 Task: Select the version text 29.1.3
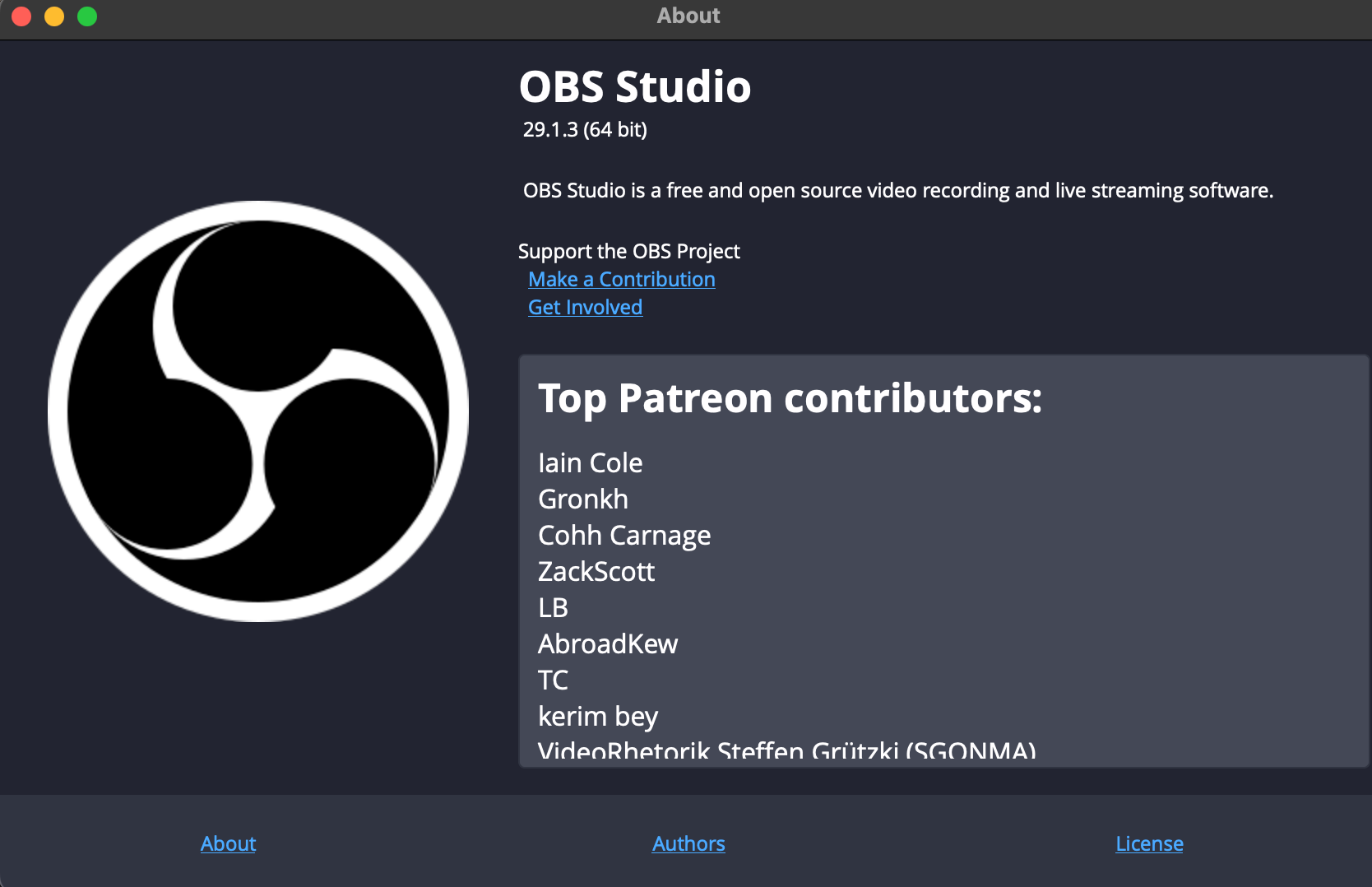[585, 129]
